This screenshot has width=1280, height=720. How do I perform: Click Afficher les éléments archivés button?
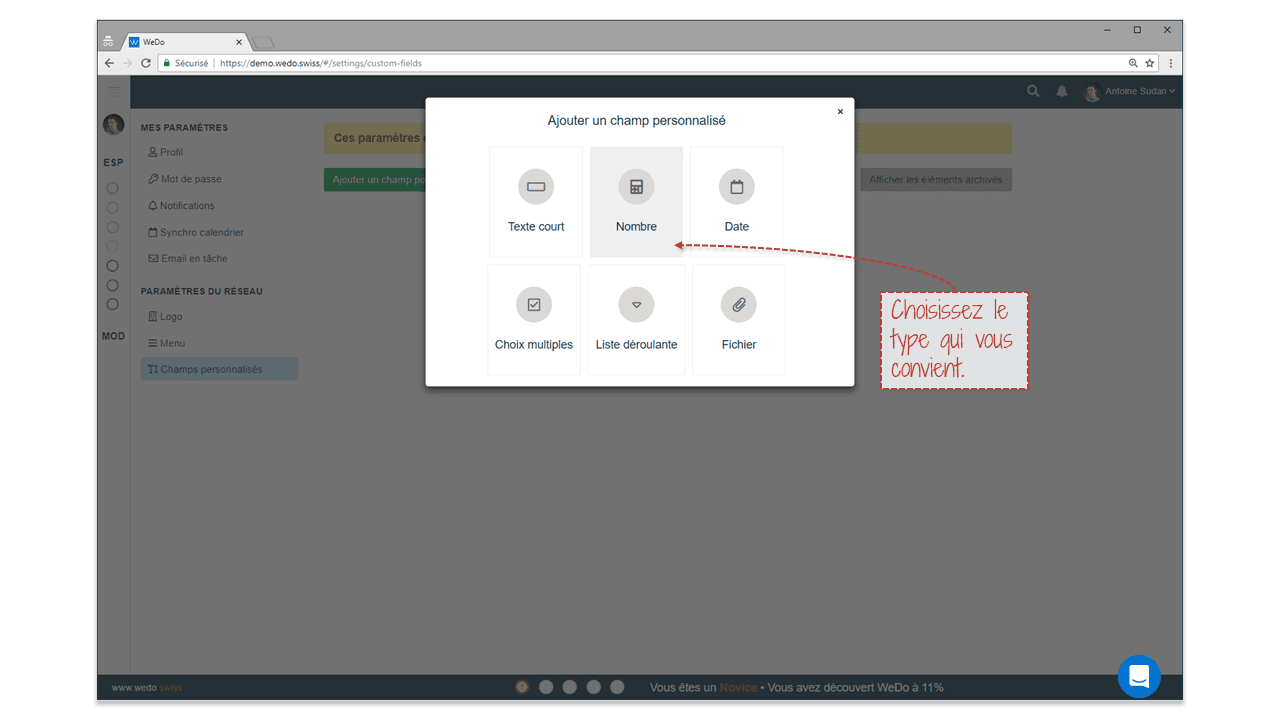[x=936, y=180]
